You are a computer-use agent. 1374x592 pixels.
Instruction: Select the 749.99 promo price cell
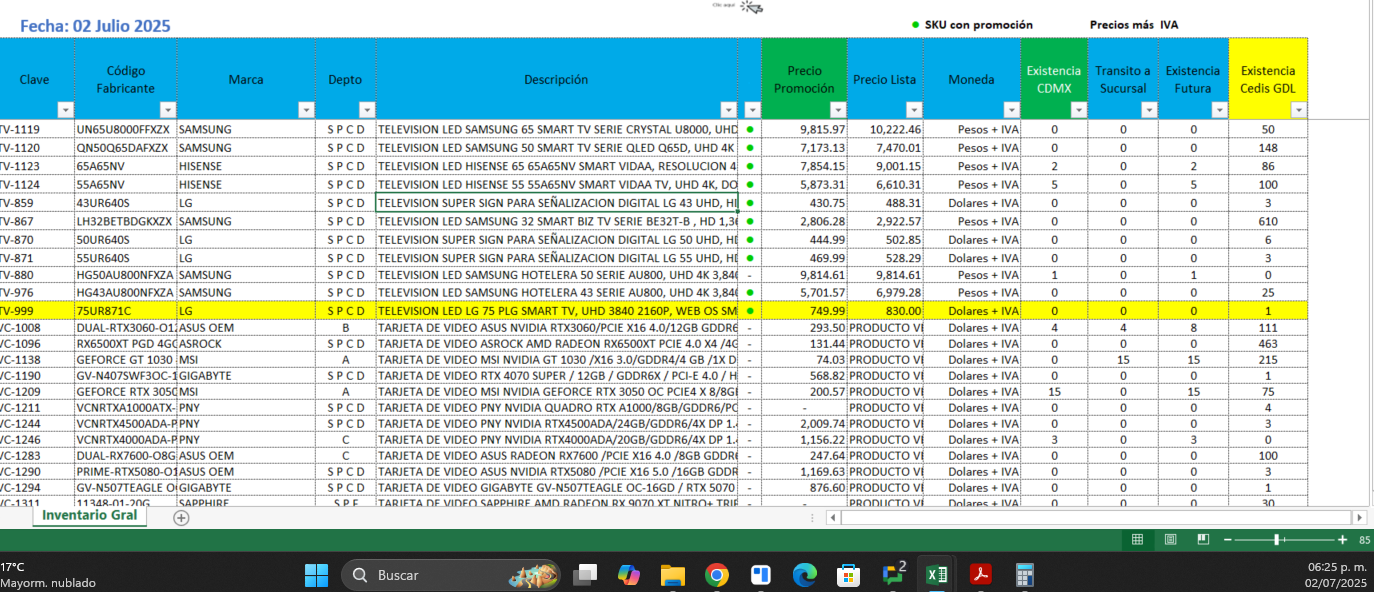(x=804, y=311)
